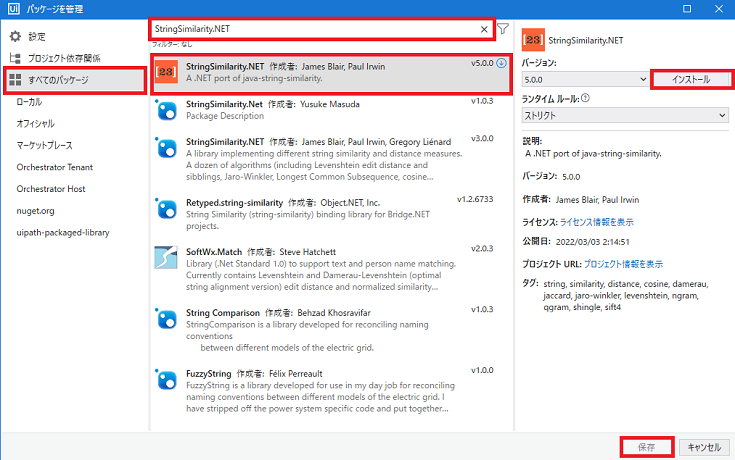The height and width of the screenshot is (460, 735).
Task: Maximize the package manager window
Action: [x=687, y=9]
